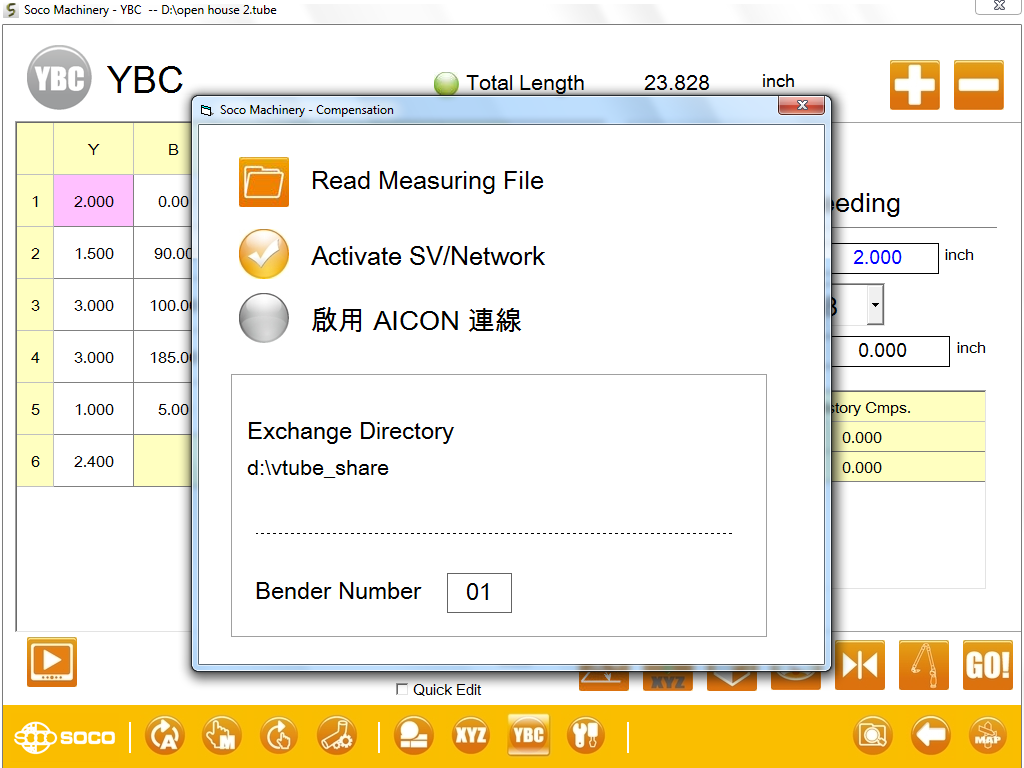Switch to XYZ mode in bottom toolbar

471,736
